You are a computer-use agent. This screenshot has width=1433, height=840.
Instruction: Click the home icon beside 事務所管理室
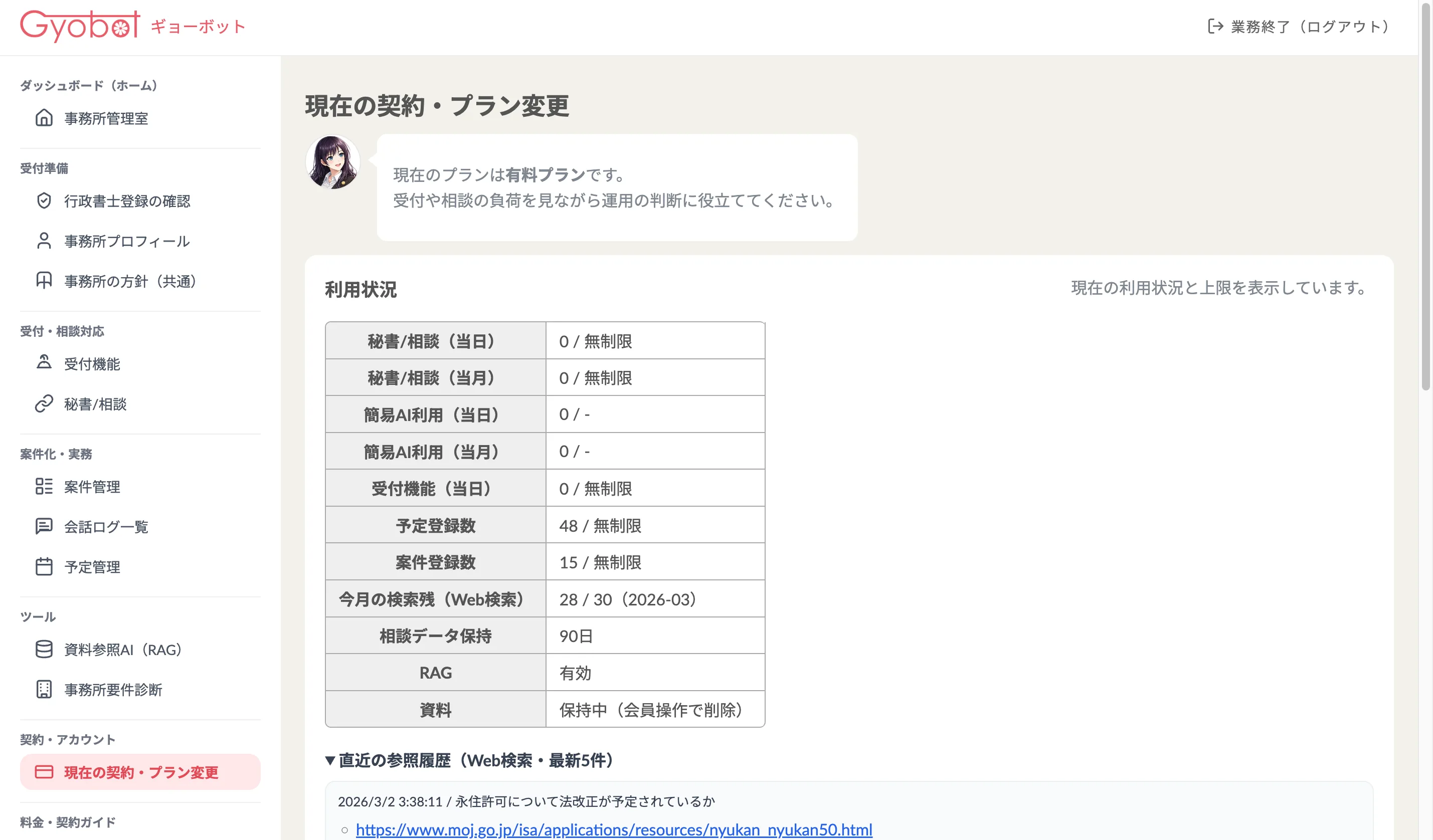[x=44, y=118]
